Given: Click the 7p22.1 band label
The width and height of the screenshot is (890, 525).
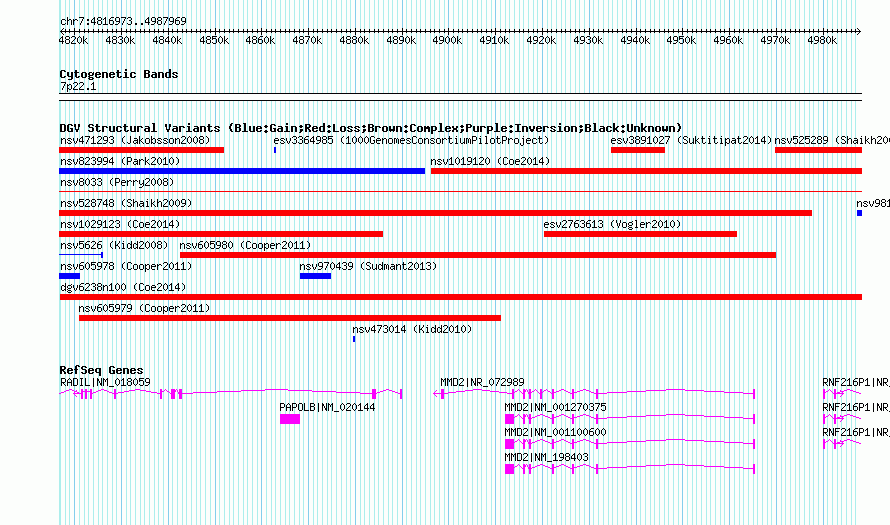Looking at the screenshot, I should click(78, 86).
